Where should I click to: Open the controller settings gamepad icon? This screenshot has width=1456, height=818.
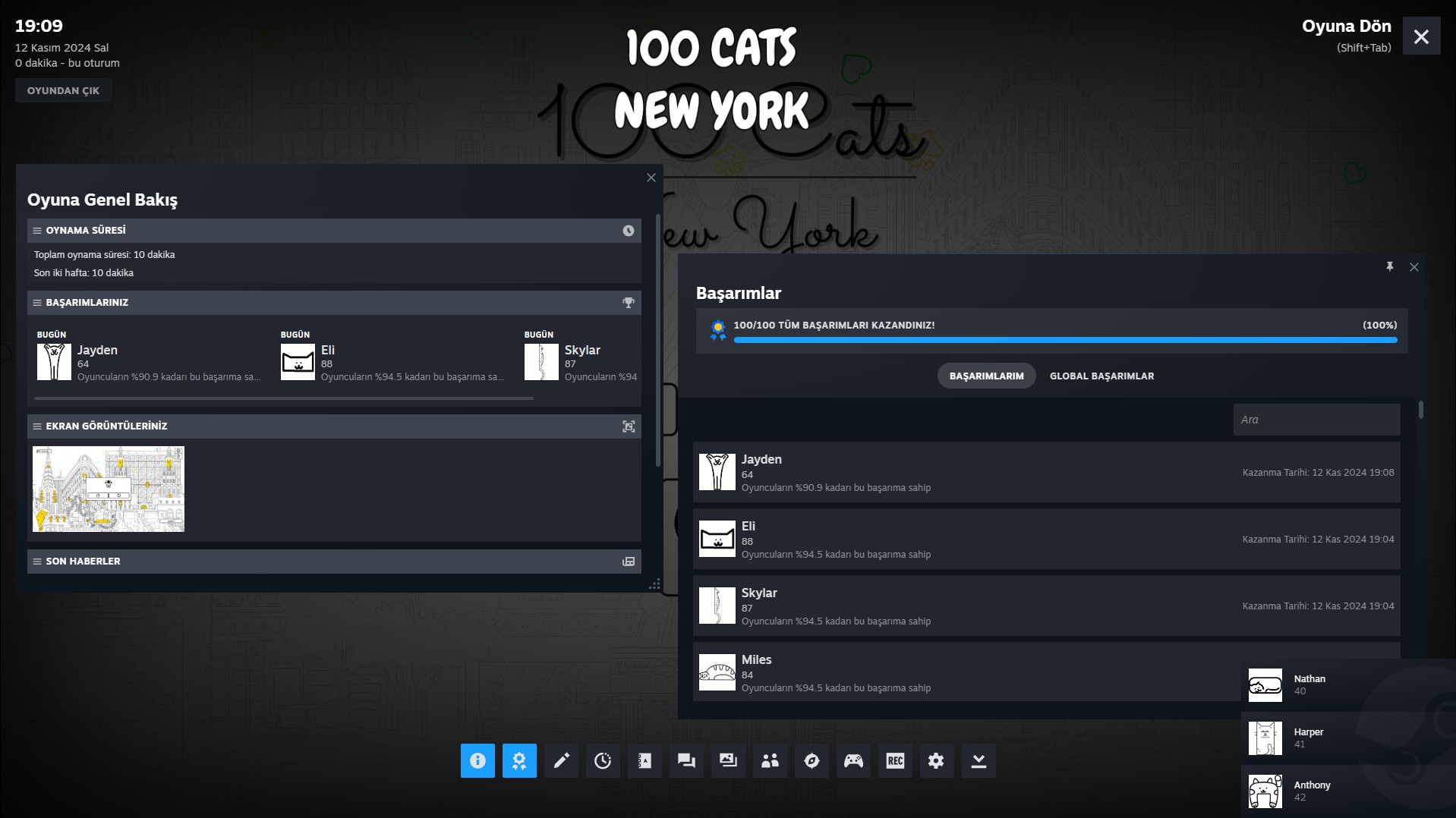853,760
